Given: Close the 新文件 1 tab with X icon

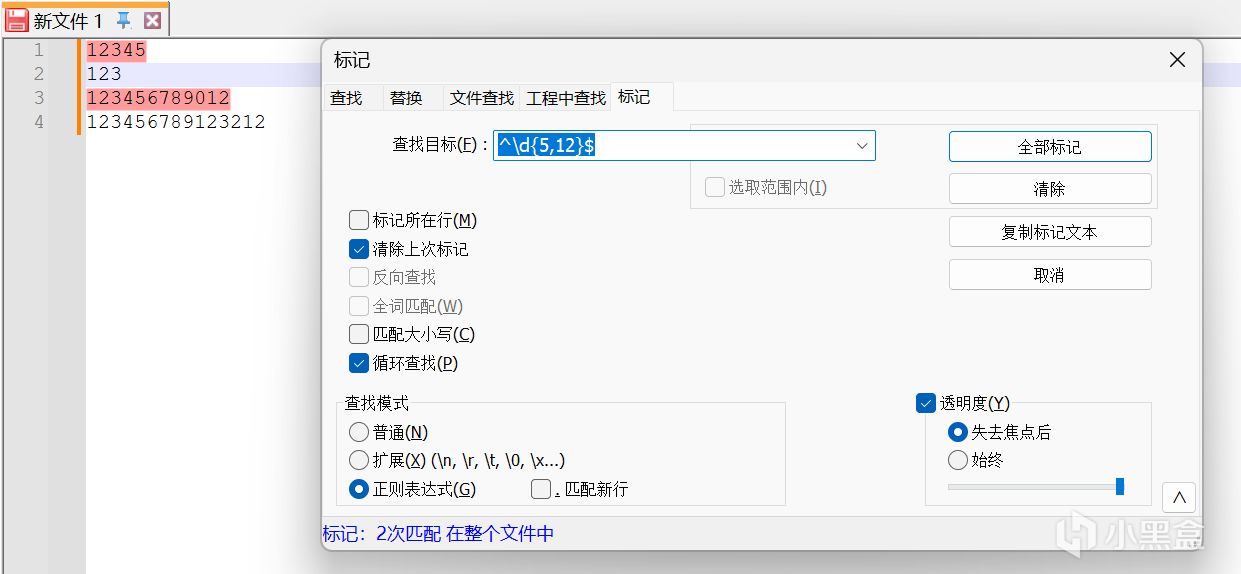Looking at the screenshot, I should tap(152, 20).
